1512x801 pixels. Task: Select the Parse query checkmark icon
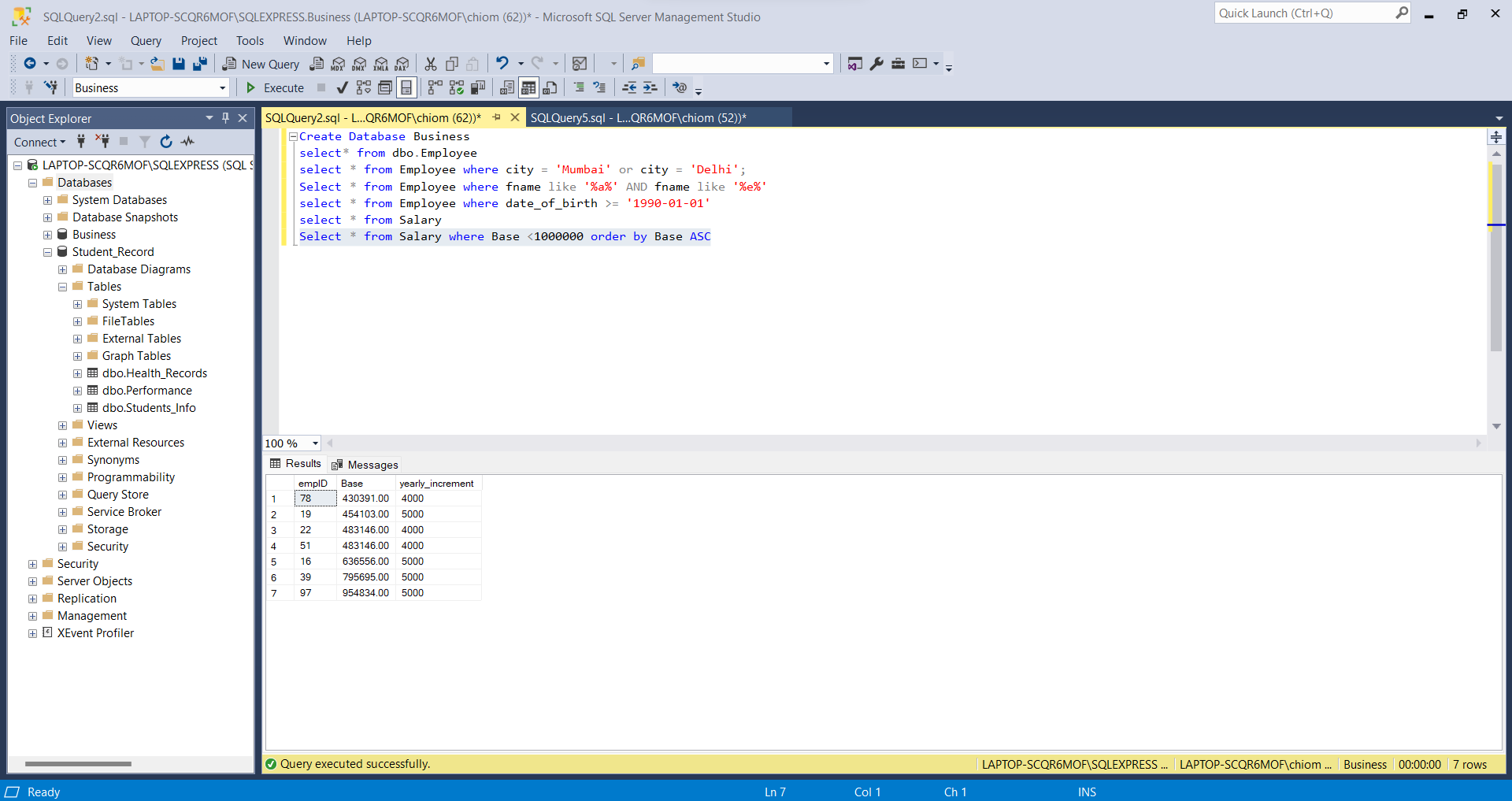point(342,87)
